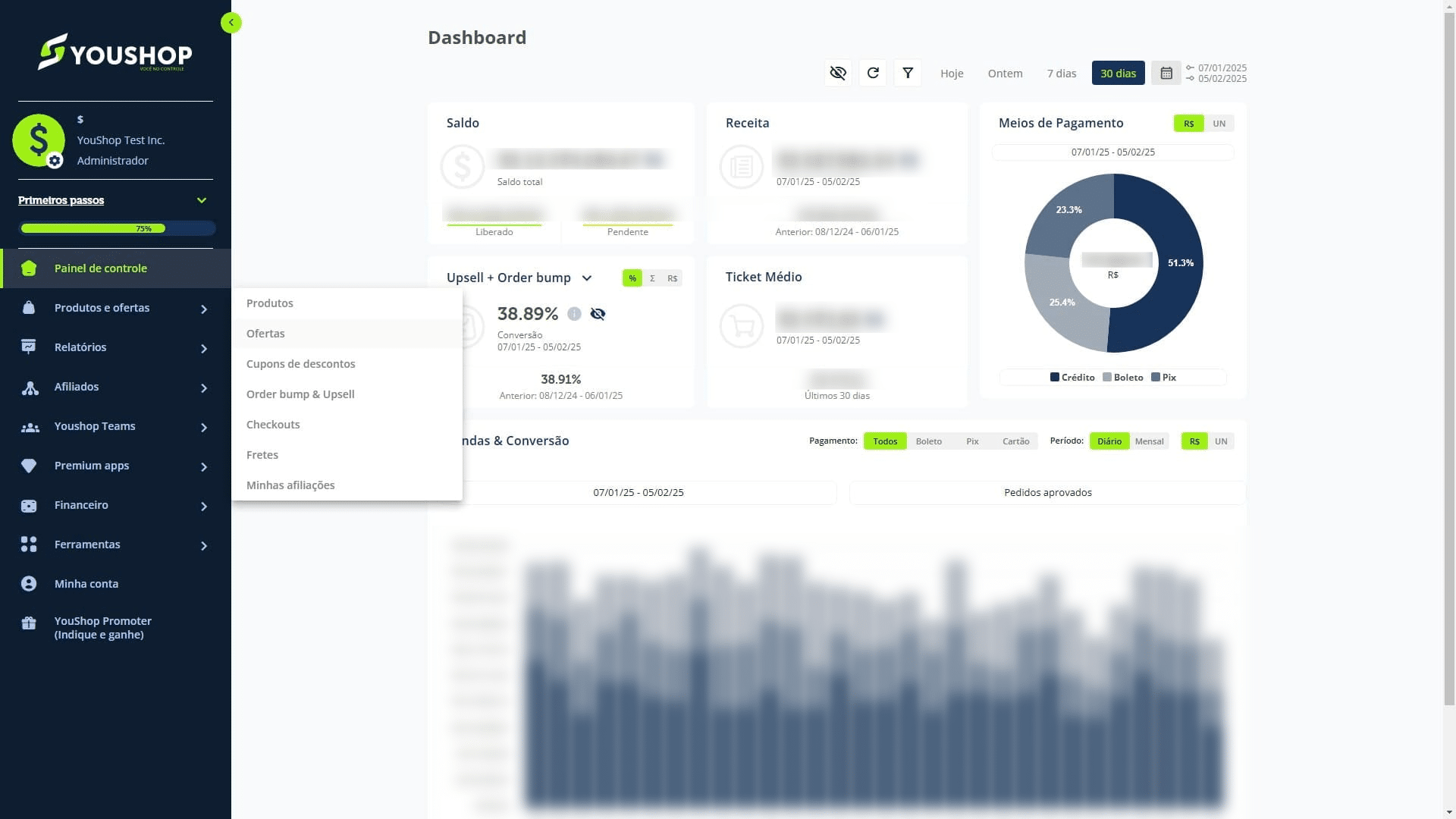
Task: Click the Receita document icon
Action: 742,166
